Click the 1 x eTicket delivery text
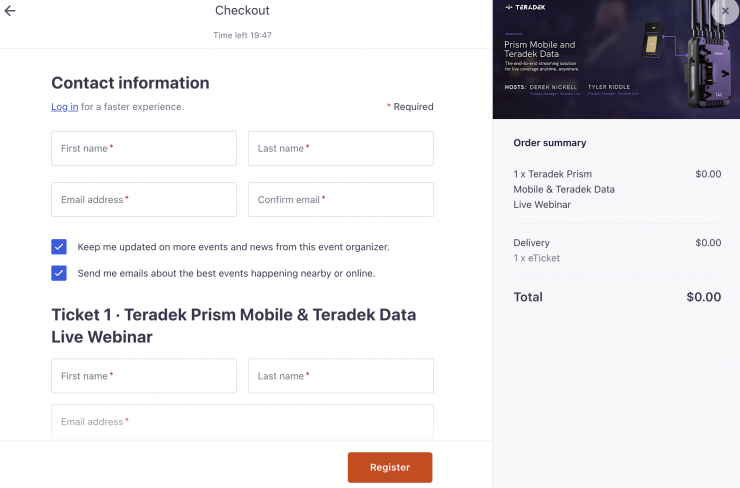Image resolution: width=740 pixels, height=488 pixels. pyautogui.click(x=537, y=259)
